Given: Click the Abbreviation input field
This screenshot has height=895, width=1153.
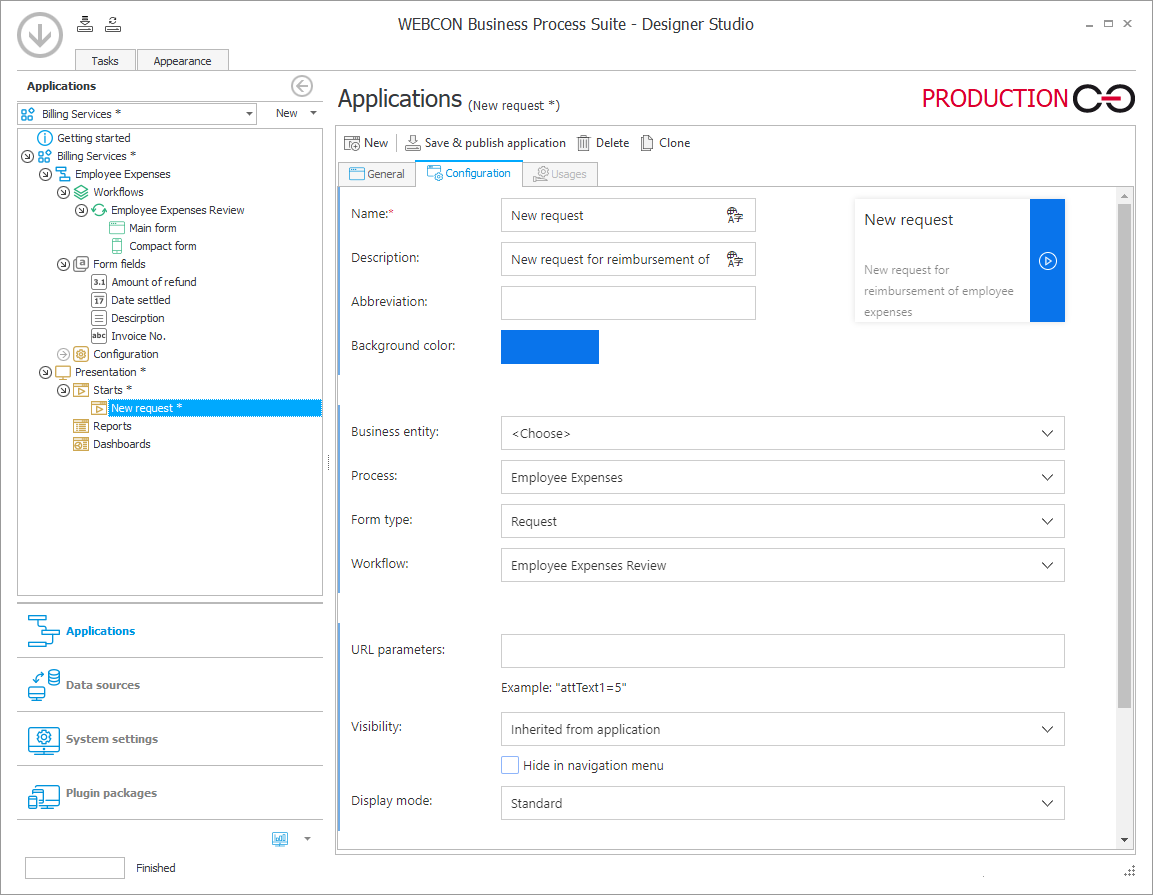Looking at the screenshot, I should (x=628, y=303).
